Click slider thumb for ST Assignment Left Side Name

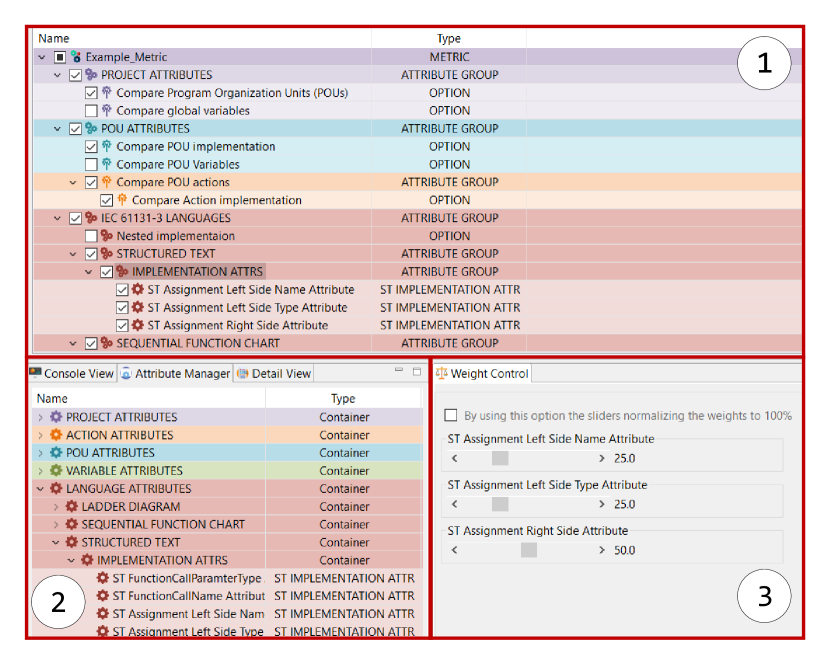tap(500, 458)
